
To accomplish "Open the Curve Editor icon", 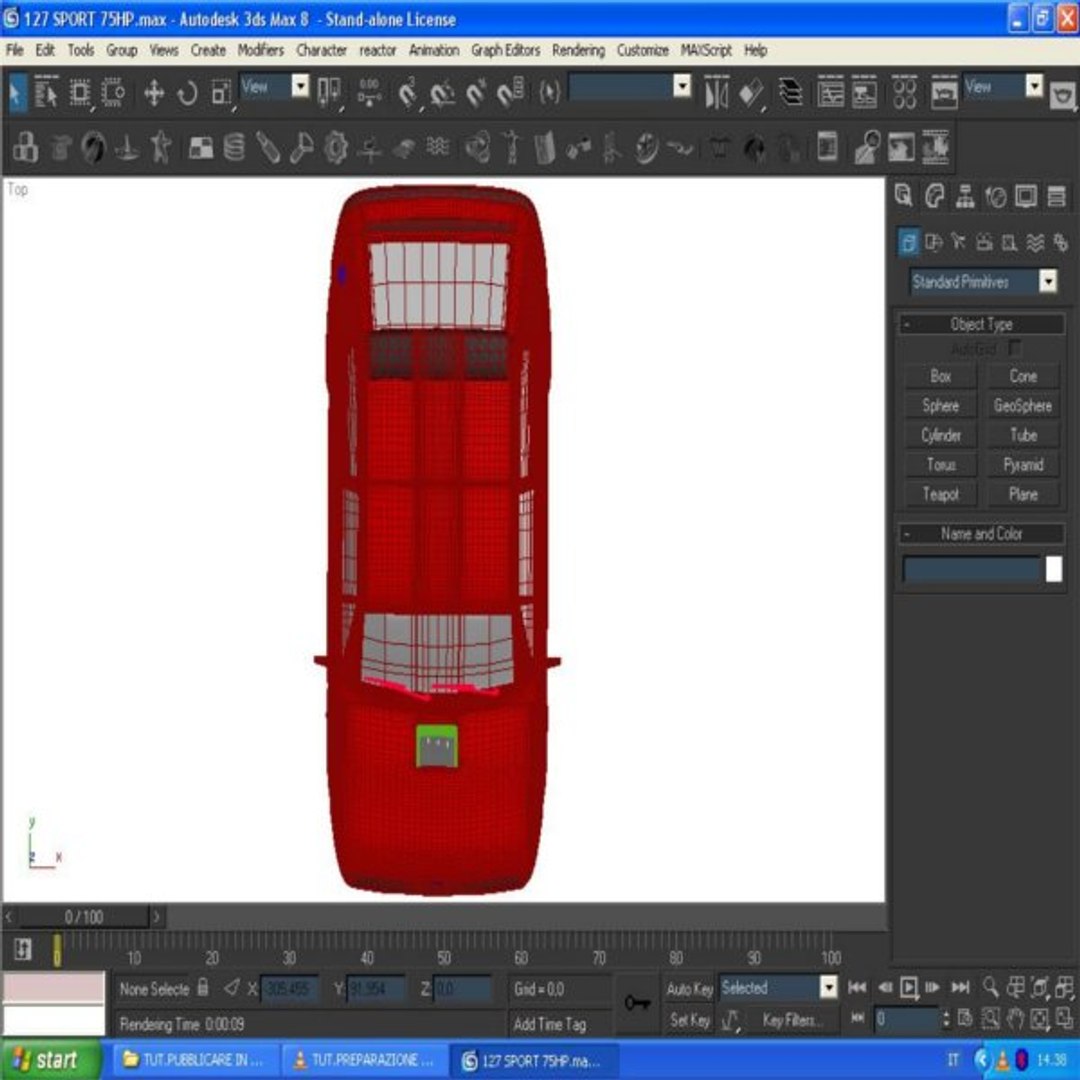I will 831,93.
